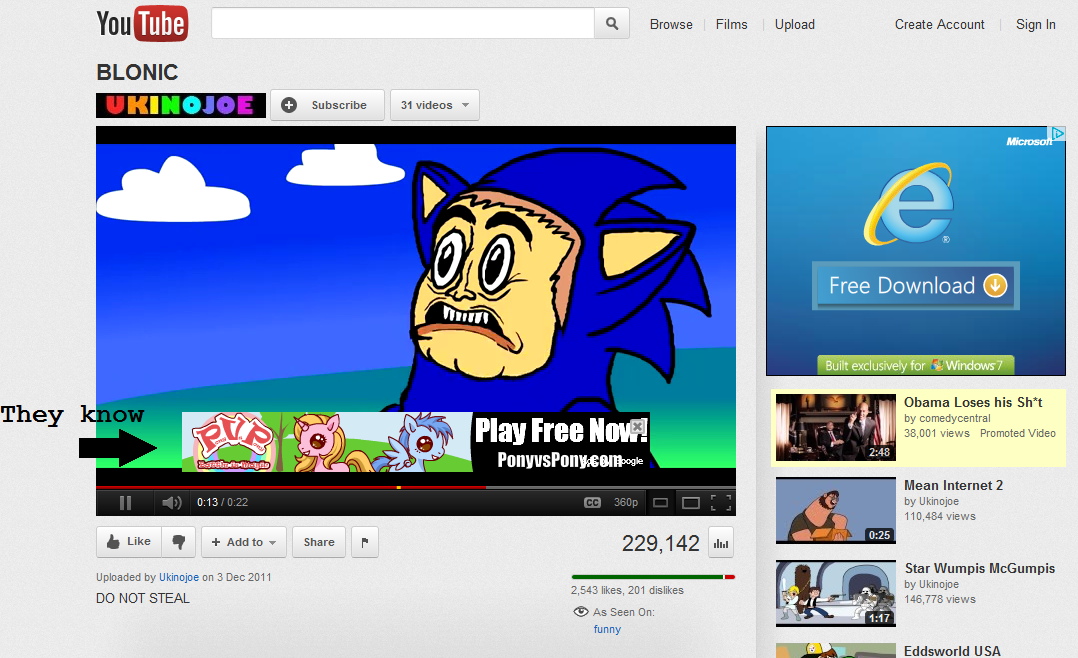Viewport: 1078px width, 658px height.
Task: Click the like/dislike ratio bar
Action: click(653, 577)
